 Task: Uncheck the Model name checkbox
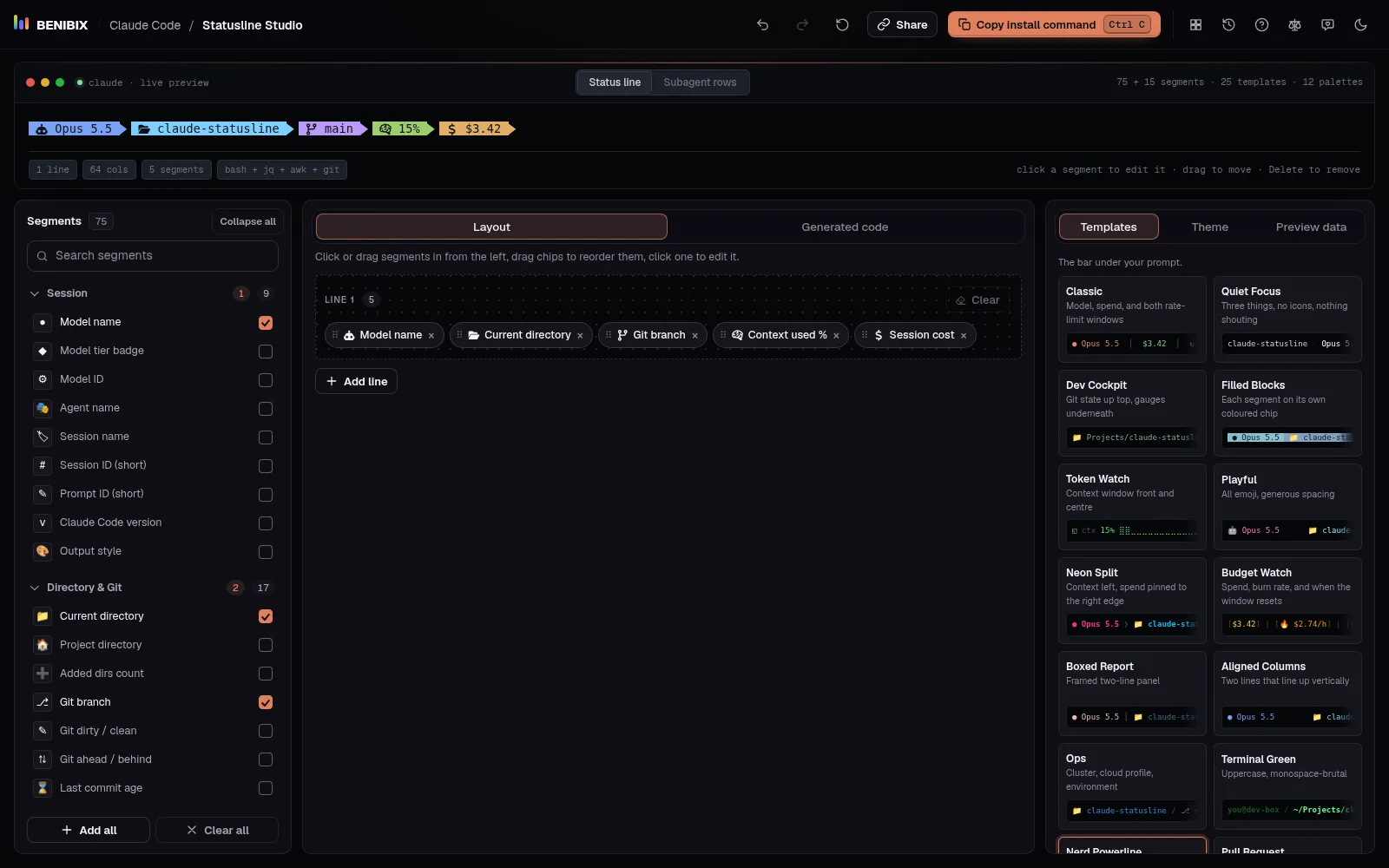coord(266,323)
